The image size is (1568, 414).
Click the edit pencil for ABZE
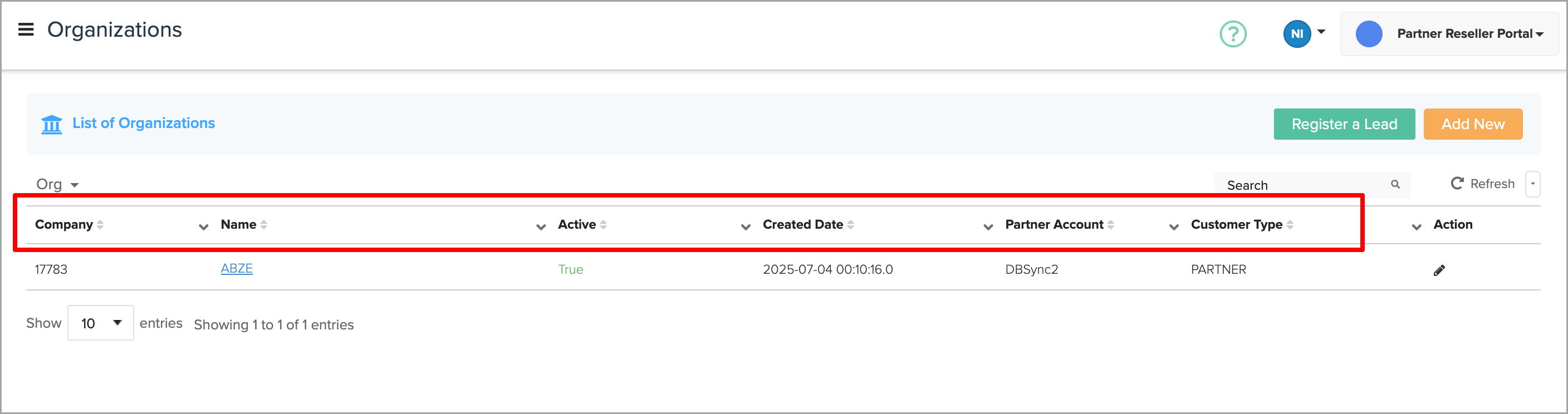(x=1438, y=270)
